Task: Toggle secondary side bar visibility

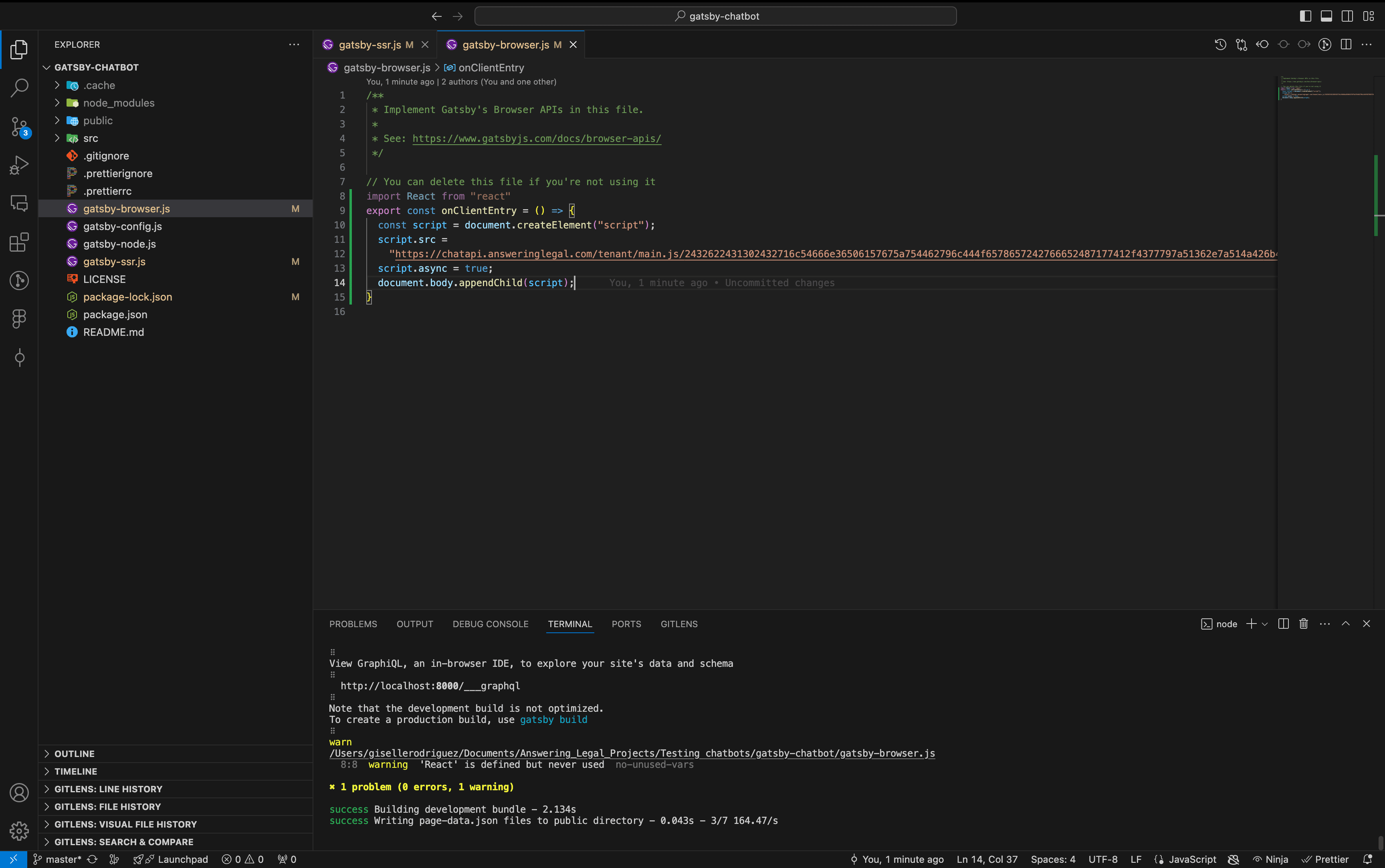Action: (1347, 16)
